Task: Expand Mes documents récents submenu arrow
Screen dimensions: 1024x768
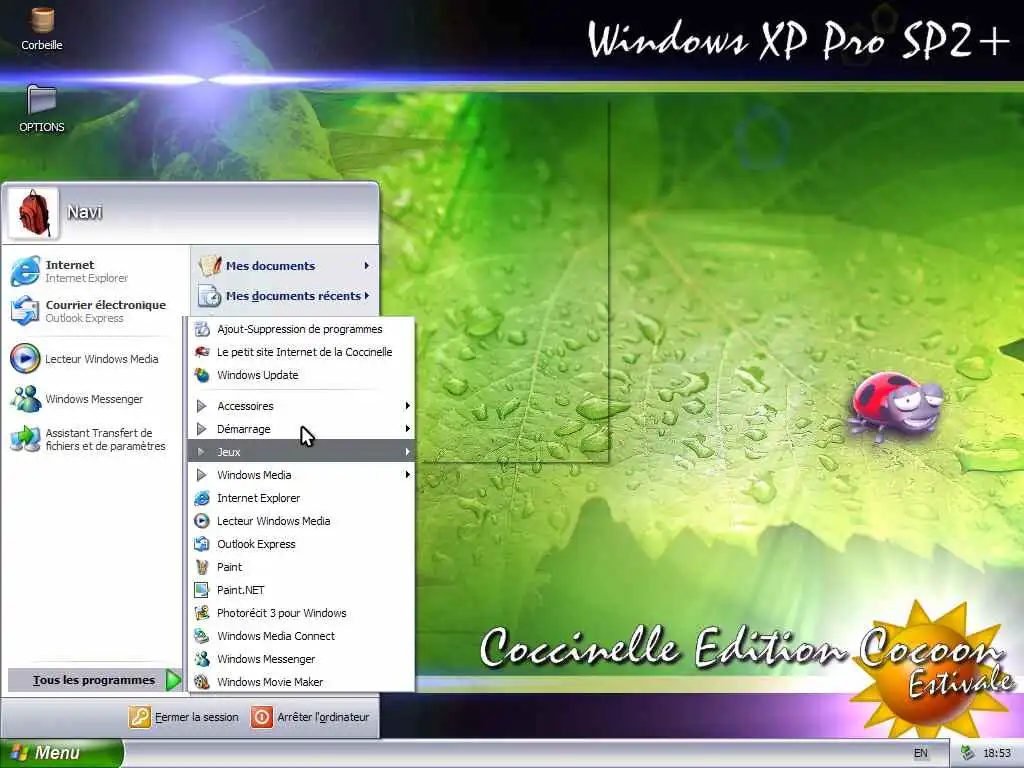Action: [366, 296]
